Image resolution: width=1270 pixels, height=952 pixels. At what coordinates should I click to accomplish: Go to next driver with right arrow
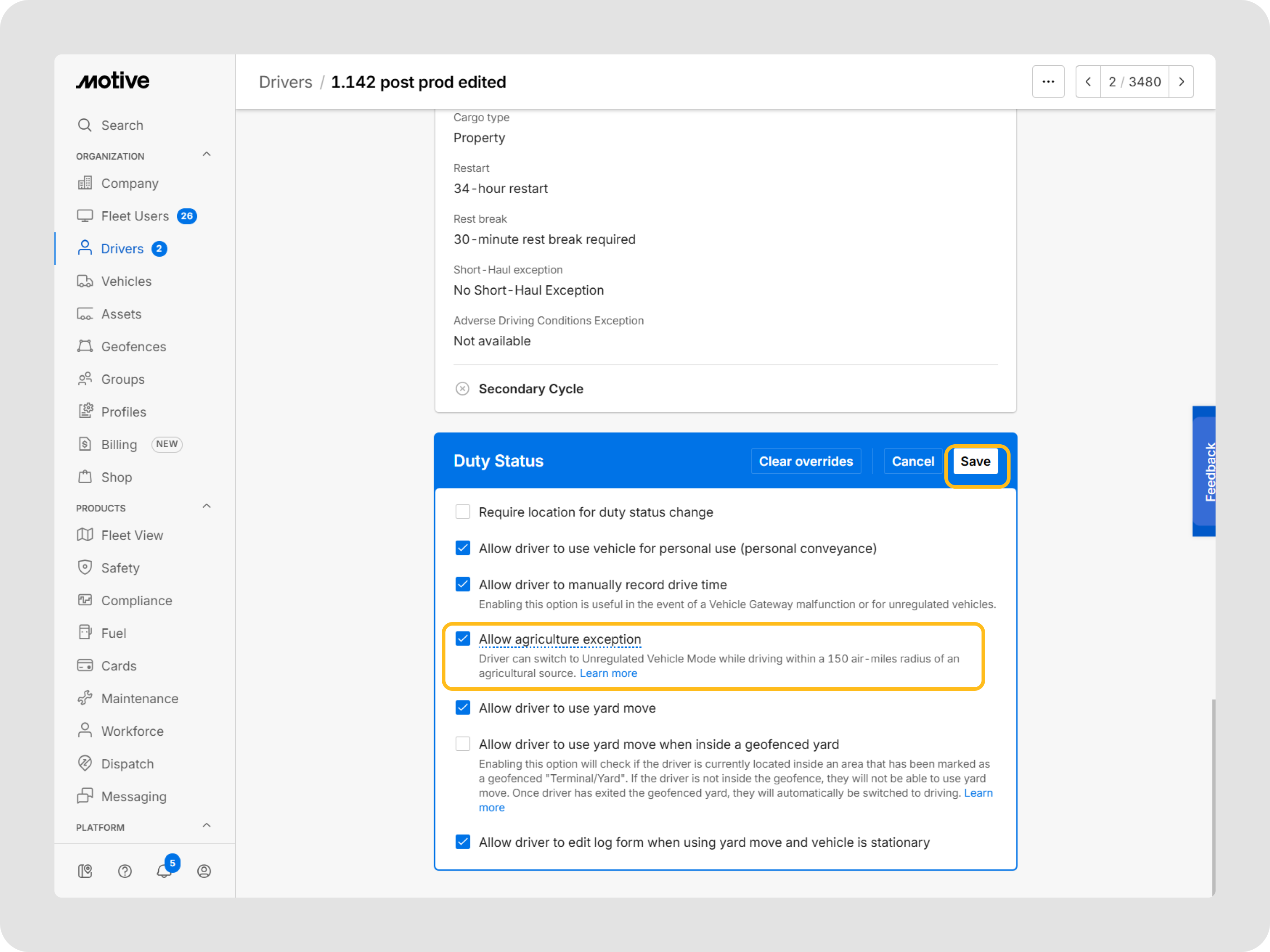pos(1181,82)
